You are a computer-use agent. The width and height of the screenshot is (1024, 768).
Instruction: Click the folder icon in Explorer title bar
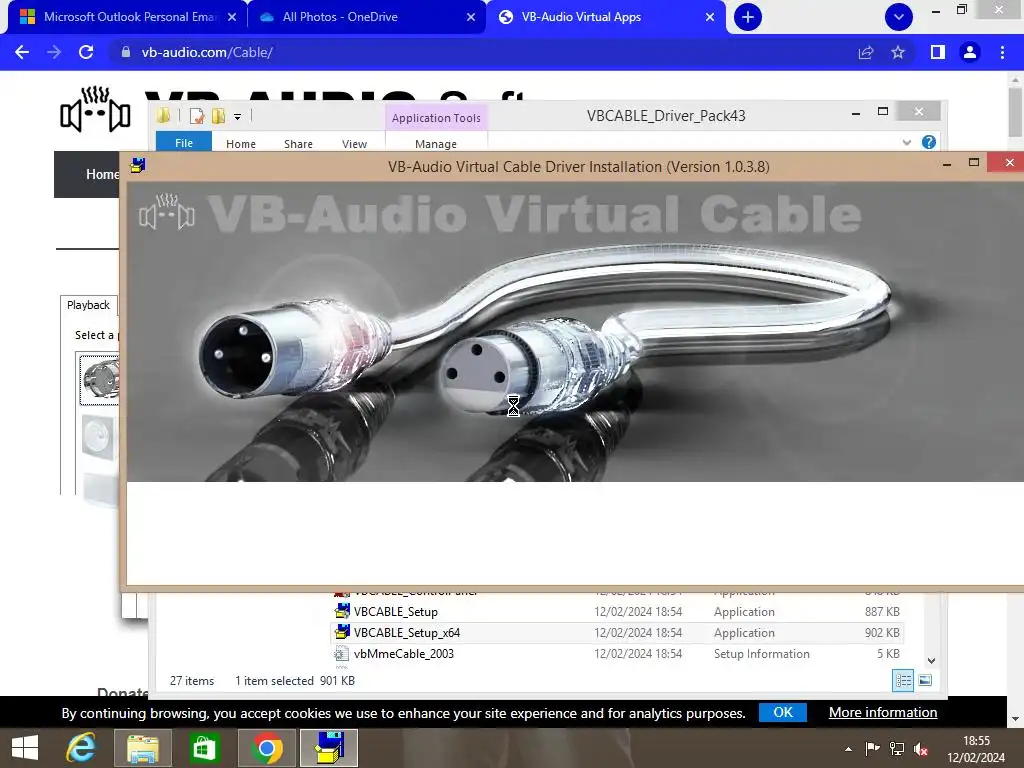point(163,116)
